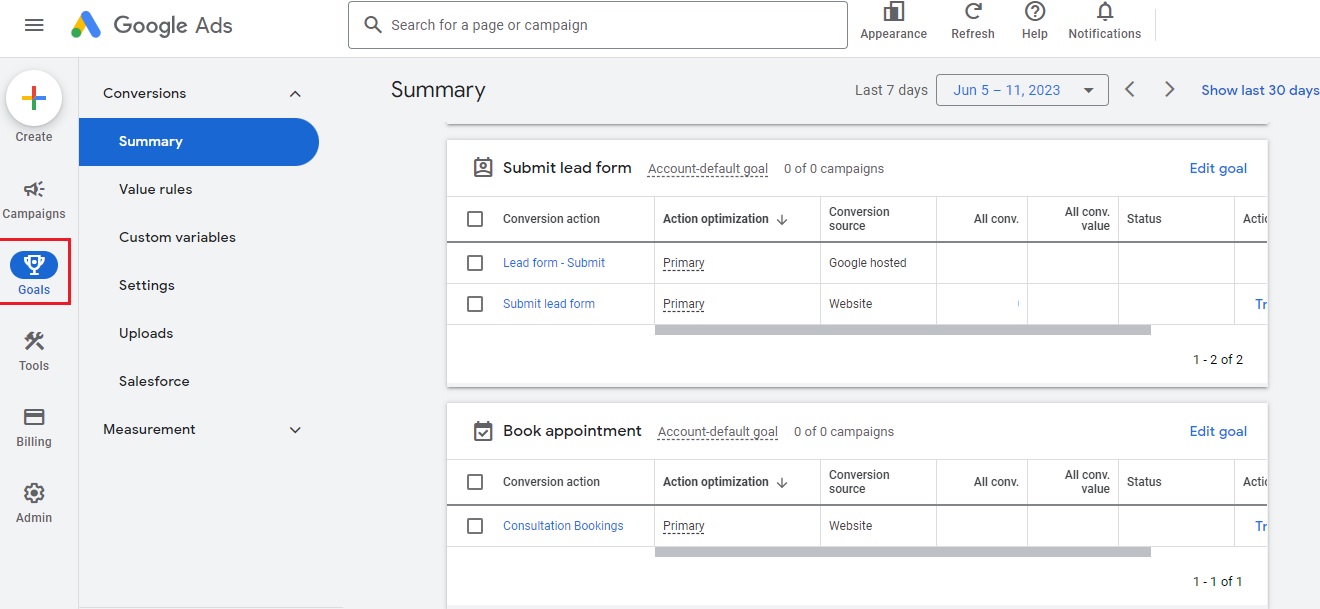Click the Create plus button
Screen dimensions: 1320x609
click(34, 98)
